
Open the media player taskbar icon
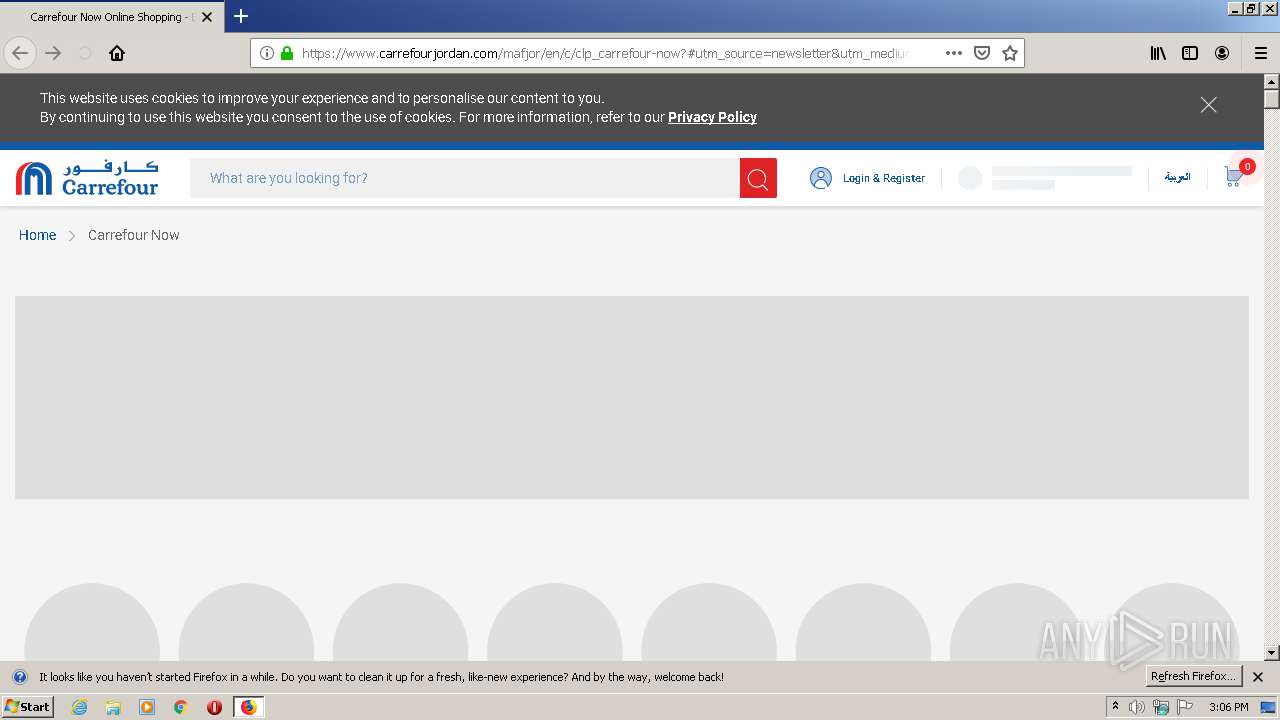147,707
